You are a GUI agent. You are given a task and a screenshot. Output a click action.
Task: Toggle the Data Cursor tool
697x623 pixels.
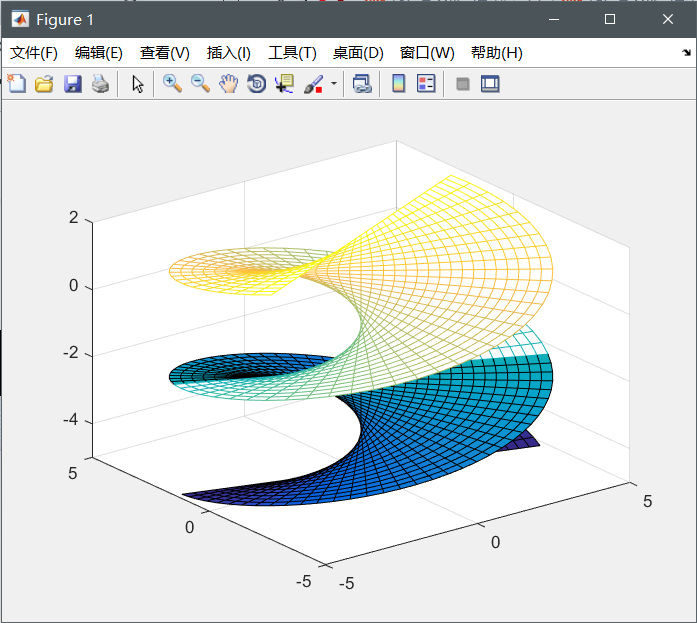pyautogui.click(x=284, y=84)
